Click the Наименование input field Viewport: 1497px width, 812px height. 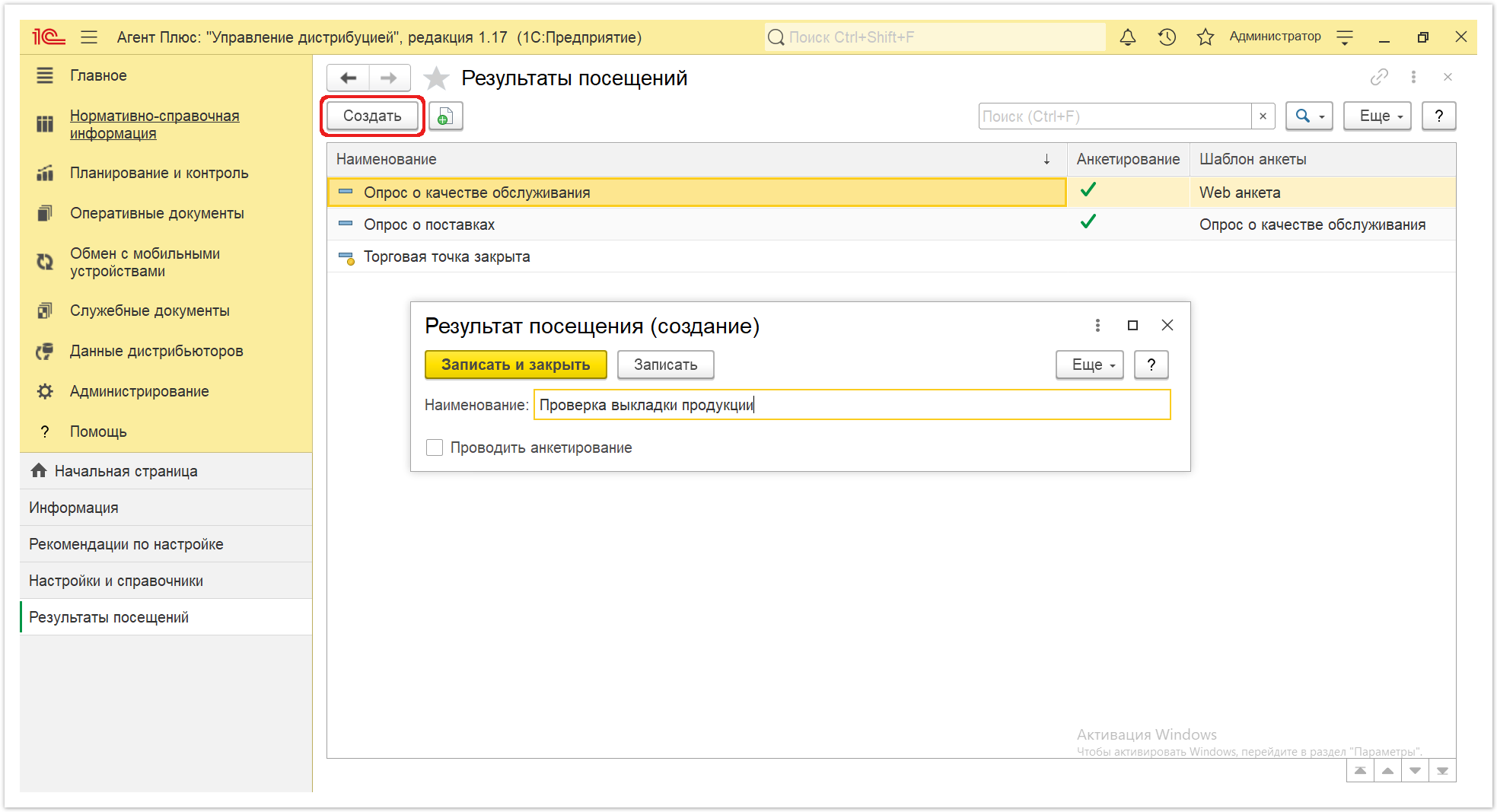click(x=852, y=405)
